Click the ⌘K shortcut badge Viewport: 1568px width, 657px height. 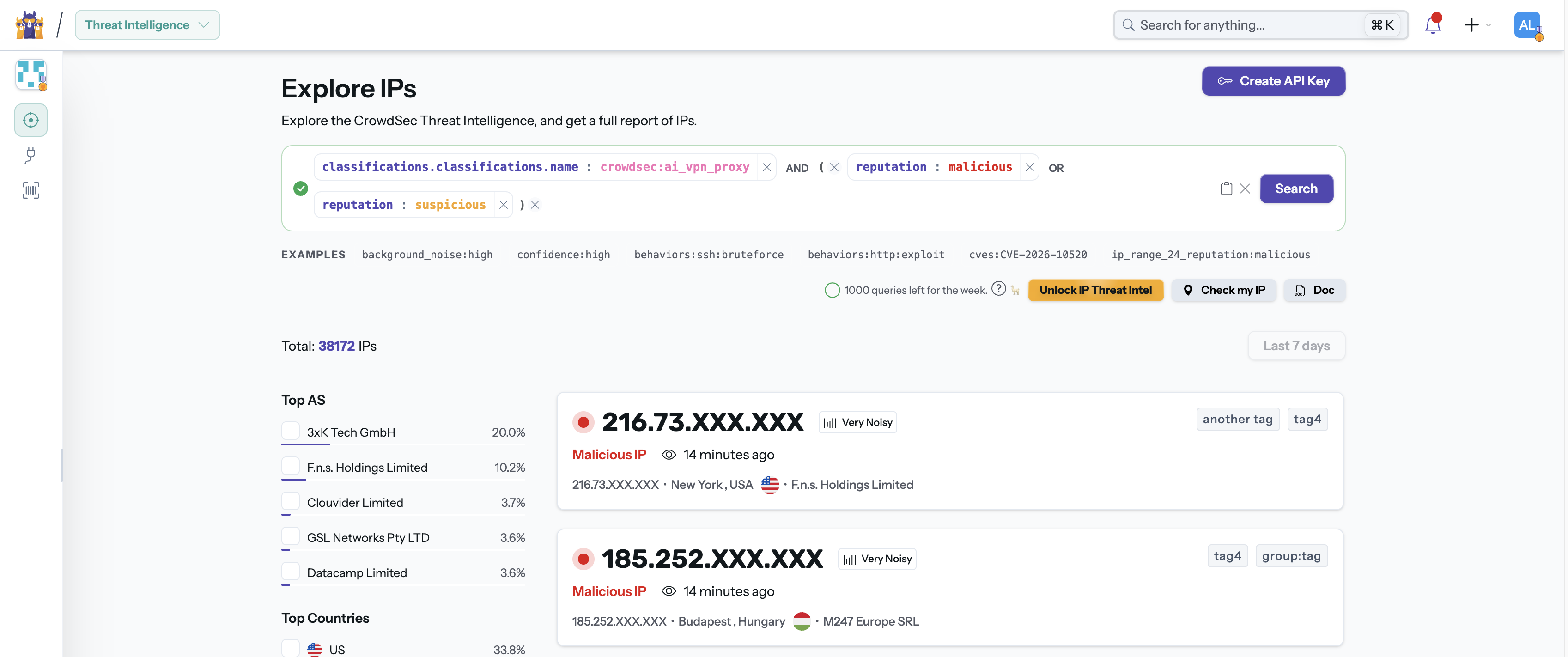tap(1382, 25)
